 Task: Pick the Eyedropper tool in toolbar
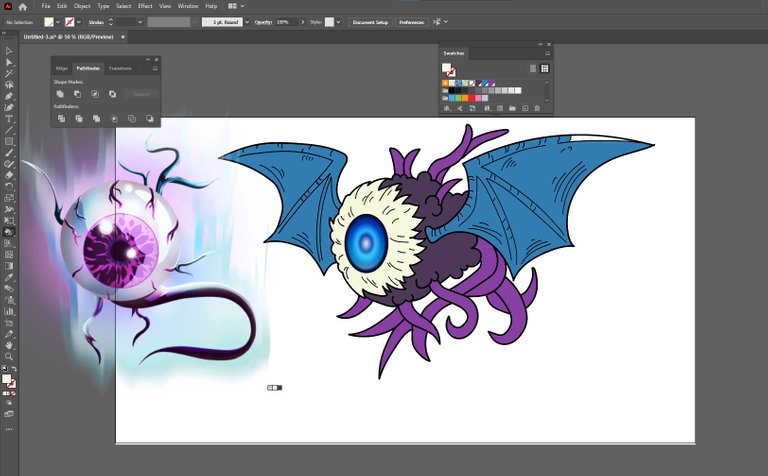pyautogui.click(x=9, y=277)
